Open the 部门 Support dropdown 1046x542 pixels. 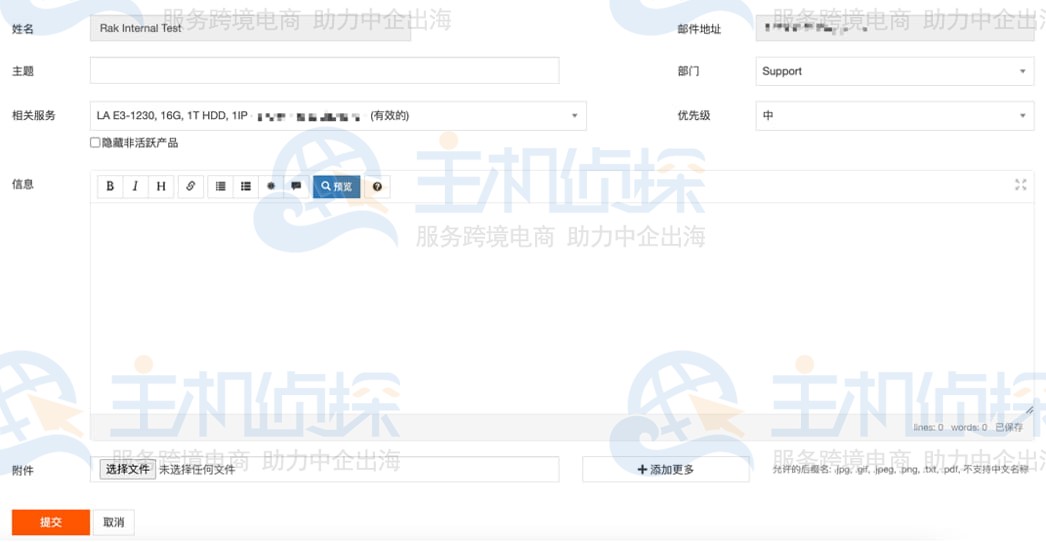click(x=894, y=72)
